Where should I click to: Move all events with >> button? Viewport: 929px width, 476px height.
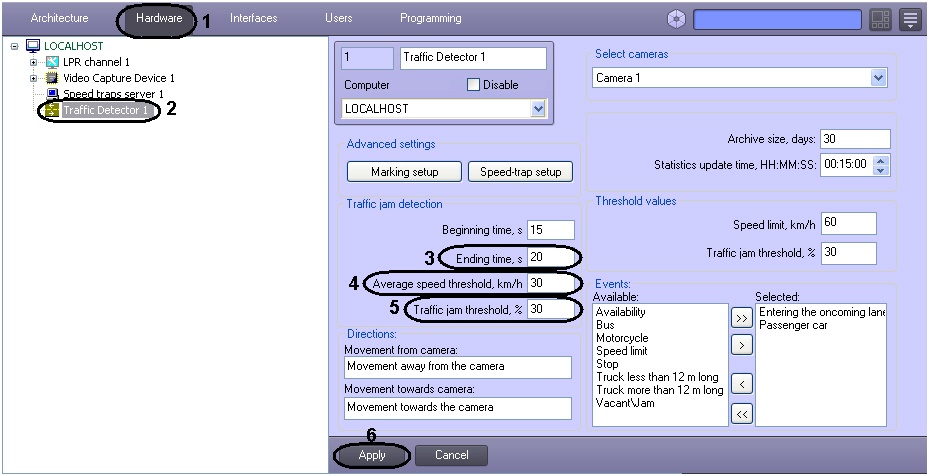(x=741, y=318)
